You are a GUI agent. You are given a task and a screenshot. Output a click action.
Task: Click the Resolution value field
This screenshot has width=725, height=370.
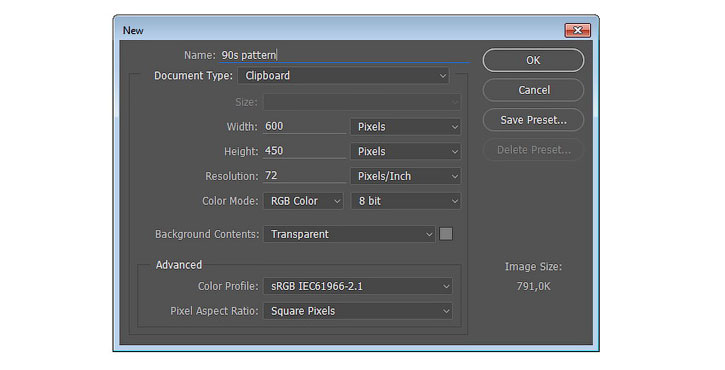pyautogui.click(x=304, y=176)
